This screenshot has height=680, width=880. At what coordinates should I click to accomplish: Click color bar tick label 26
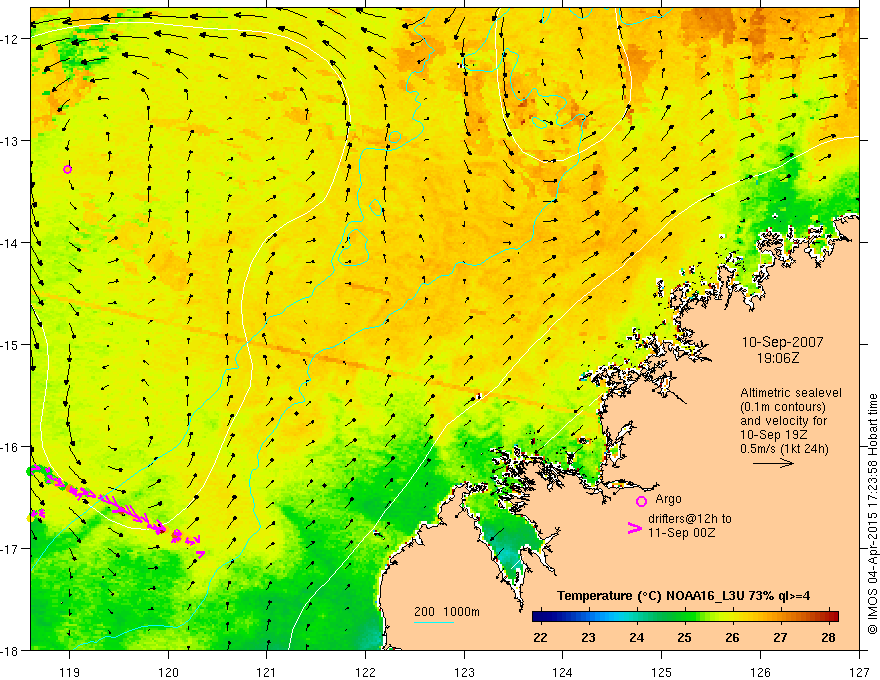pos(732,637)
